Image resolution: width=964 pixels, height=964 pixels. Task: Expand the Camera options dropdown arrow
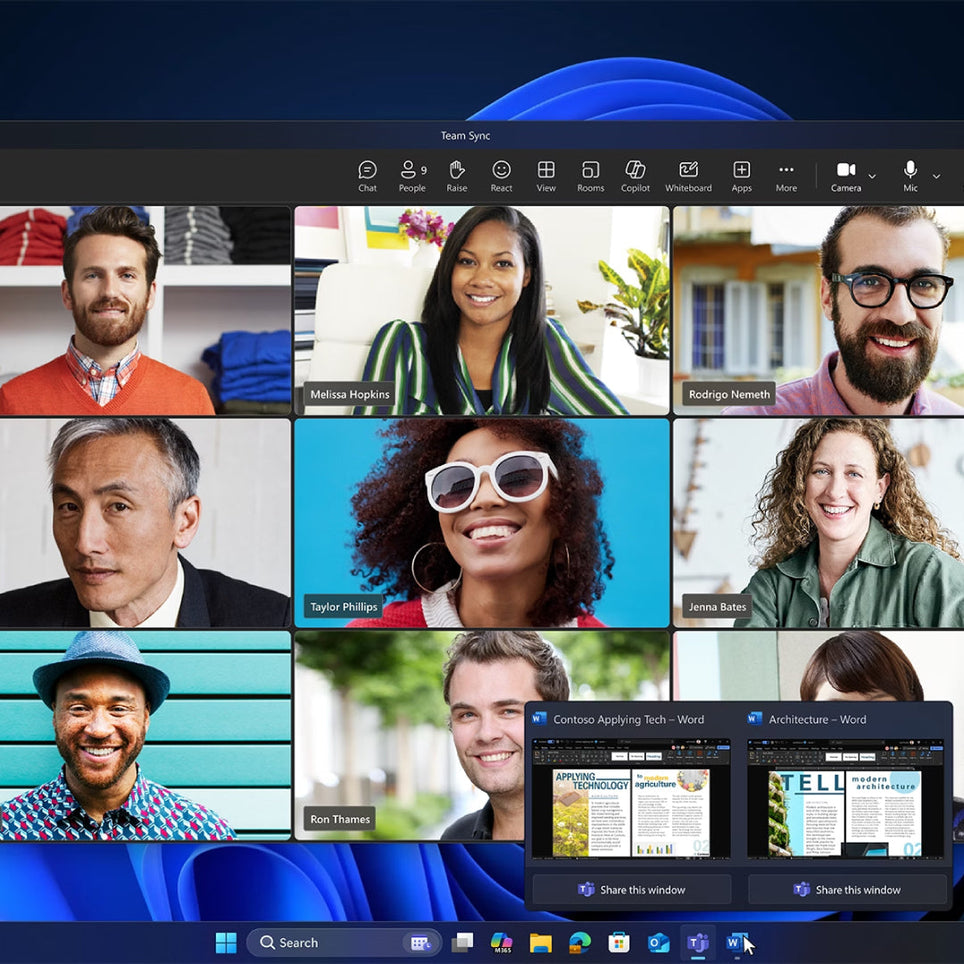coord(872,177)
